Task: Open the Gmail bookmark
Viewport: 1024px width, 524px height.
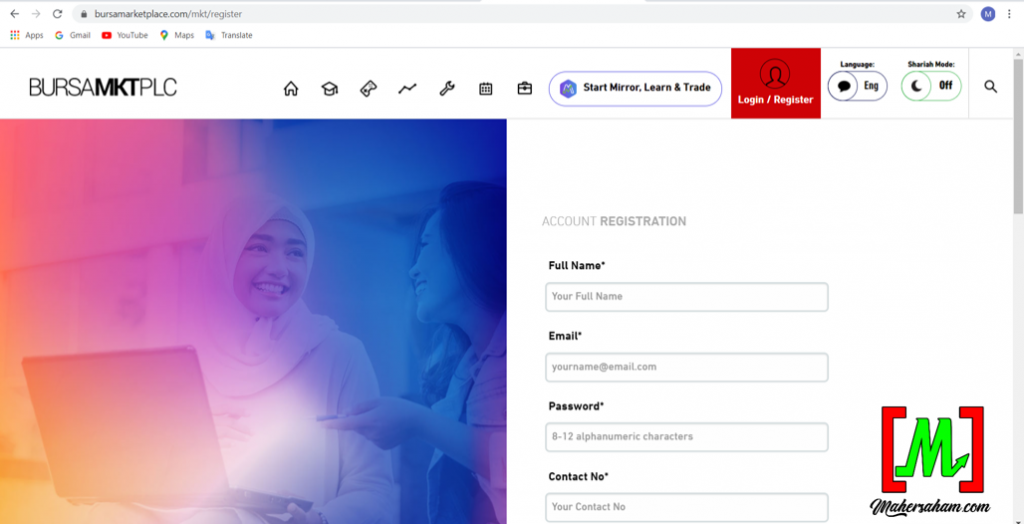Action: [72, 35]
